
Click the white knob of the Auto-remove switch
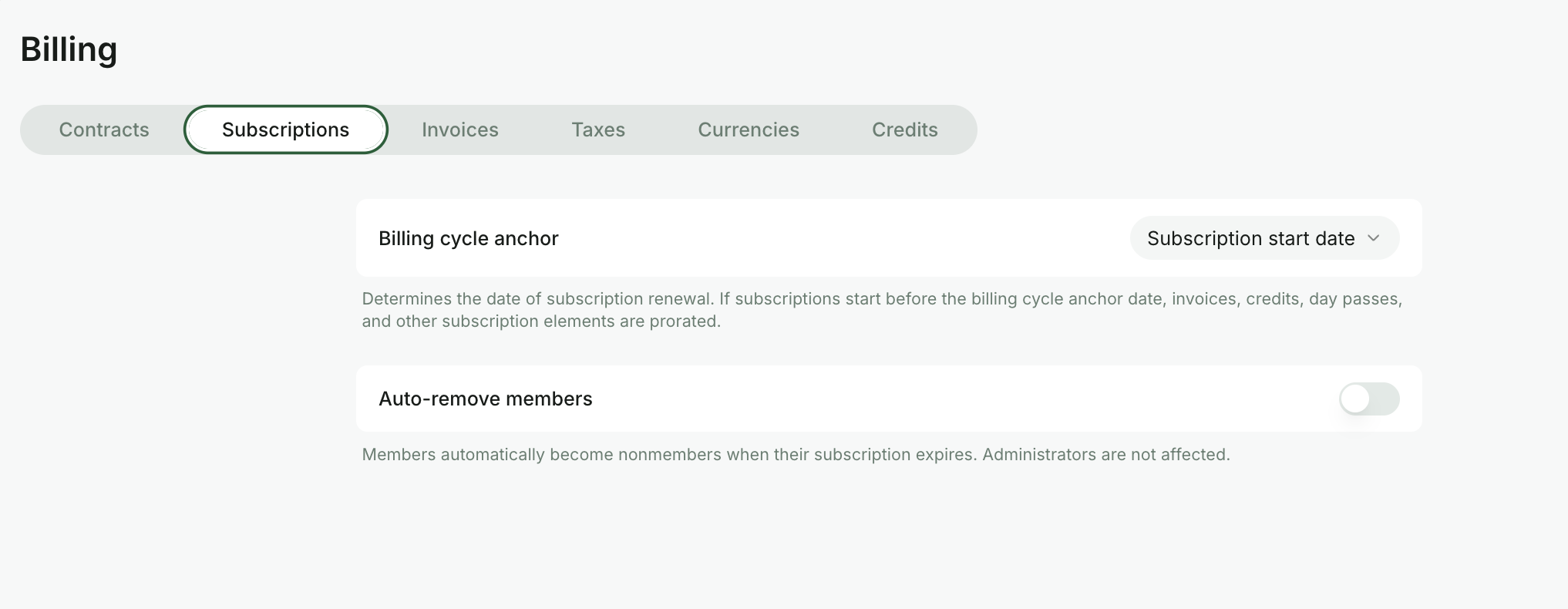[x=1355, y=399]
